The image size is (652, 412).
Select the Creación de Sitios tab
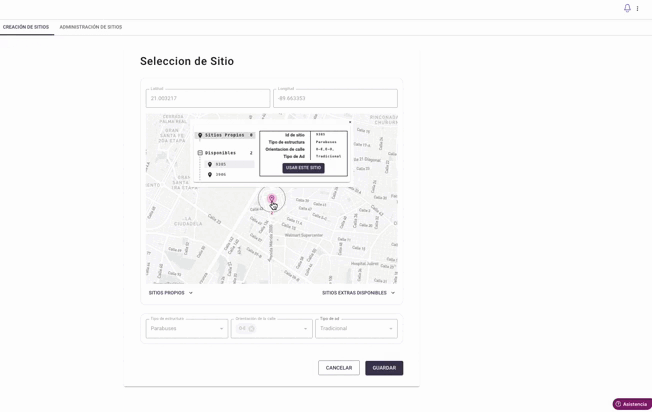coord(26,27)
